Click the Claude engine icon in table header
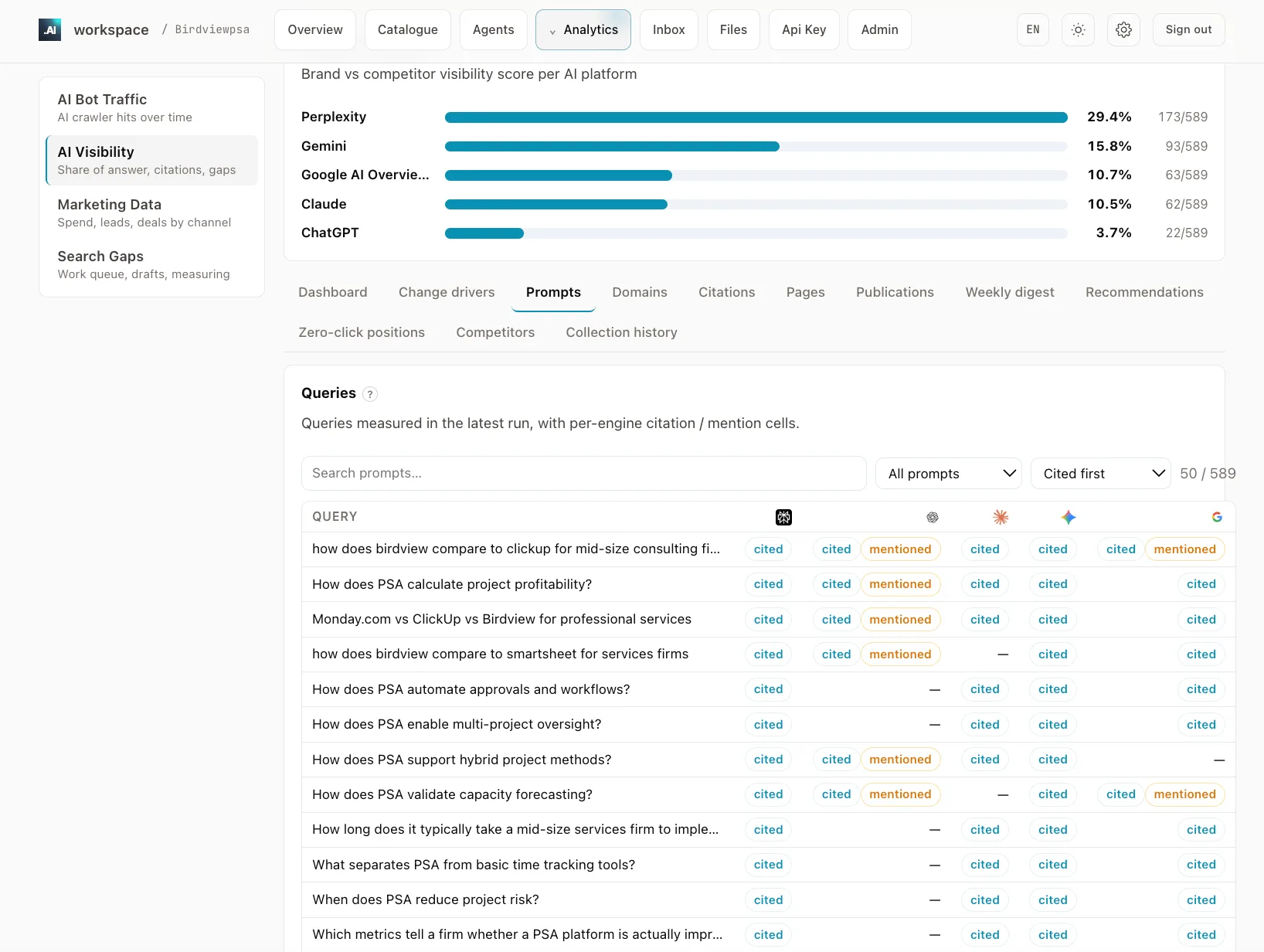 click(x=1001, y=517)
